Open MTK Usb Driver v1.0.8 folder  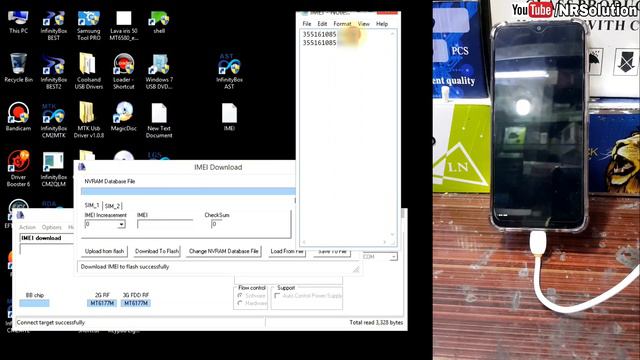point(89,120)
